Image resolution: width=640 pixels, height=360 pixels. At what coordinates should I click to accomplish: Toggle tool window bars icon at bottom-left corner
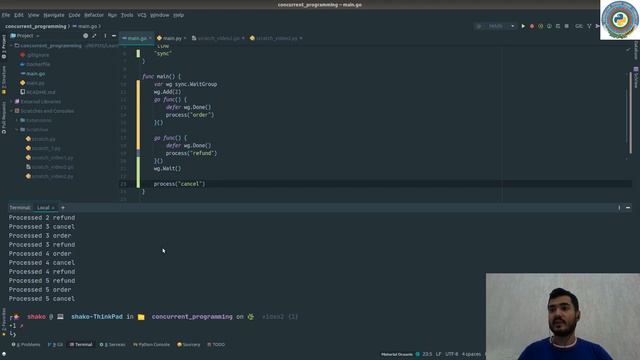coord(4,354)
